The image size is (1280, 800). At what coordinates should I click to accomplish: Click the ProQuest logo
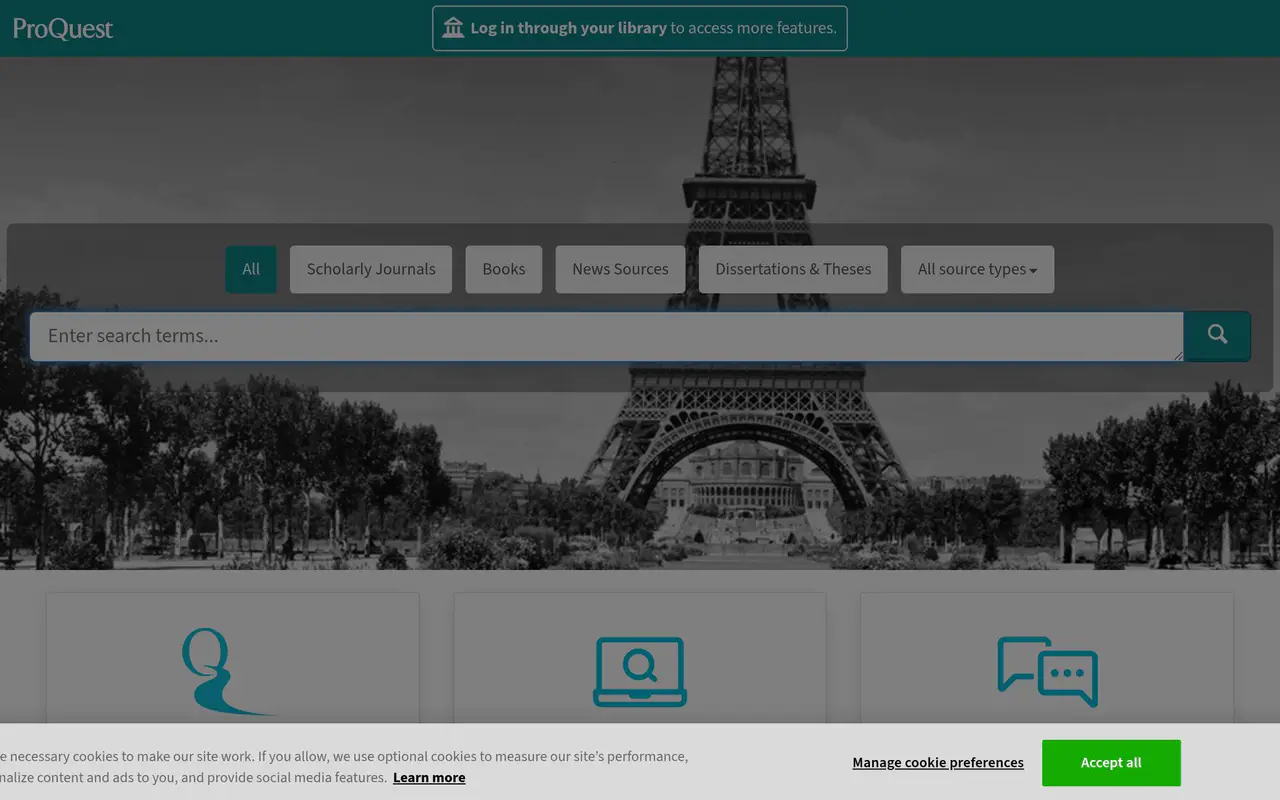tap(63, 28)
